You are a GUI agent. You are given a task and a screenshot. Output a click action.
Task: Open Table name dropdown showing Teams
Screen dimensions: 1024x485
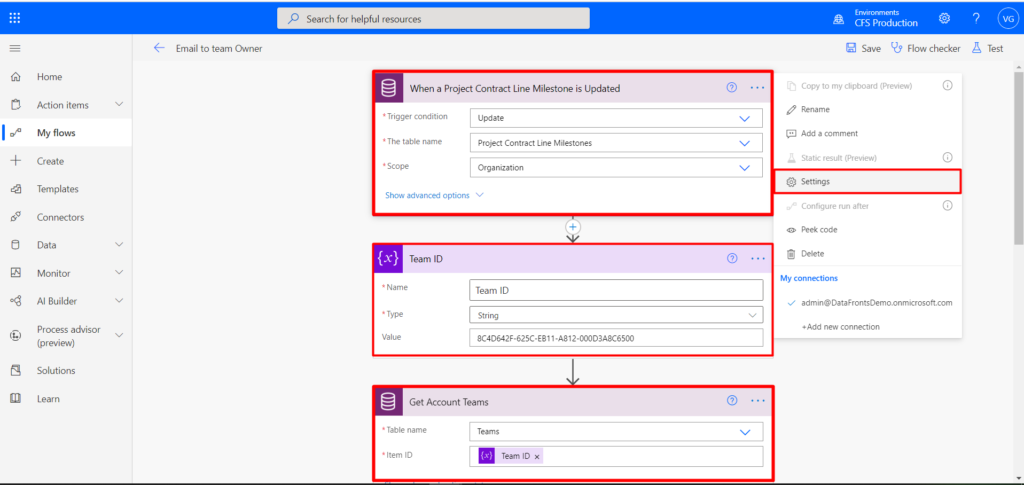point(616,431)
